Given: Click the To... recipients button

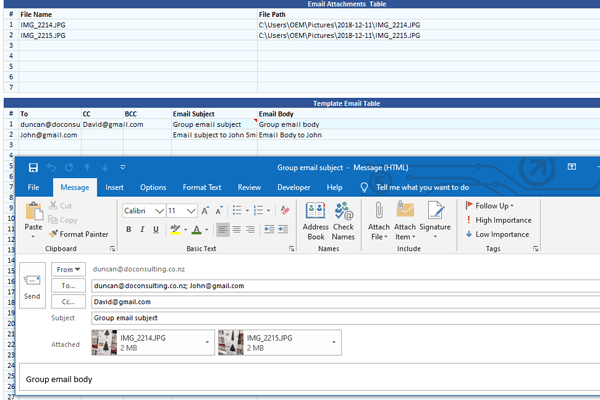Looking at the screenshot, I should (x=68, y=286).
